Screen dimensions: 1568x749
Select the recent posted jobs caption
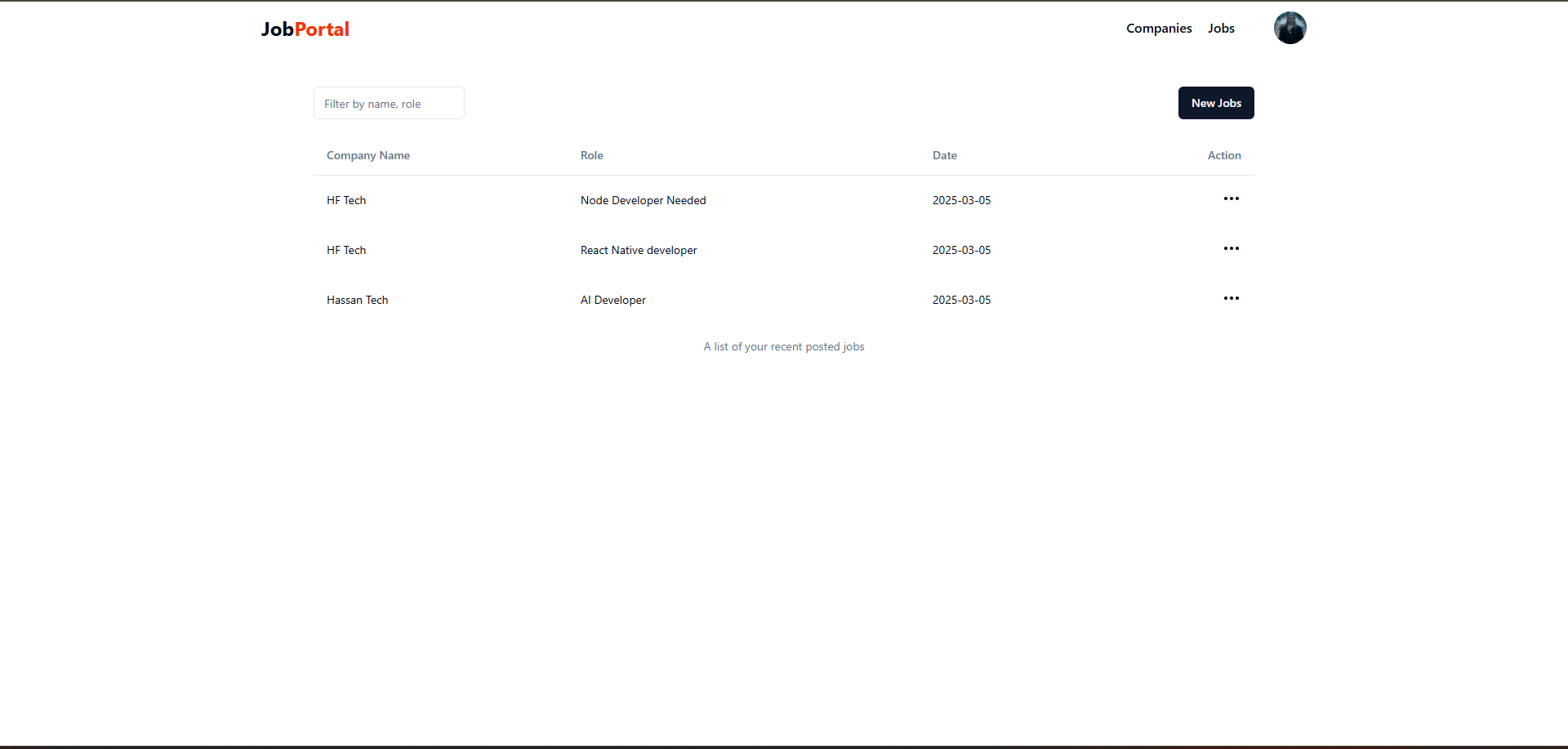[x=784, y=346]
